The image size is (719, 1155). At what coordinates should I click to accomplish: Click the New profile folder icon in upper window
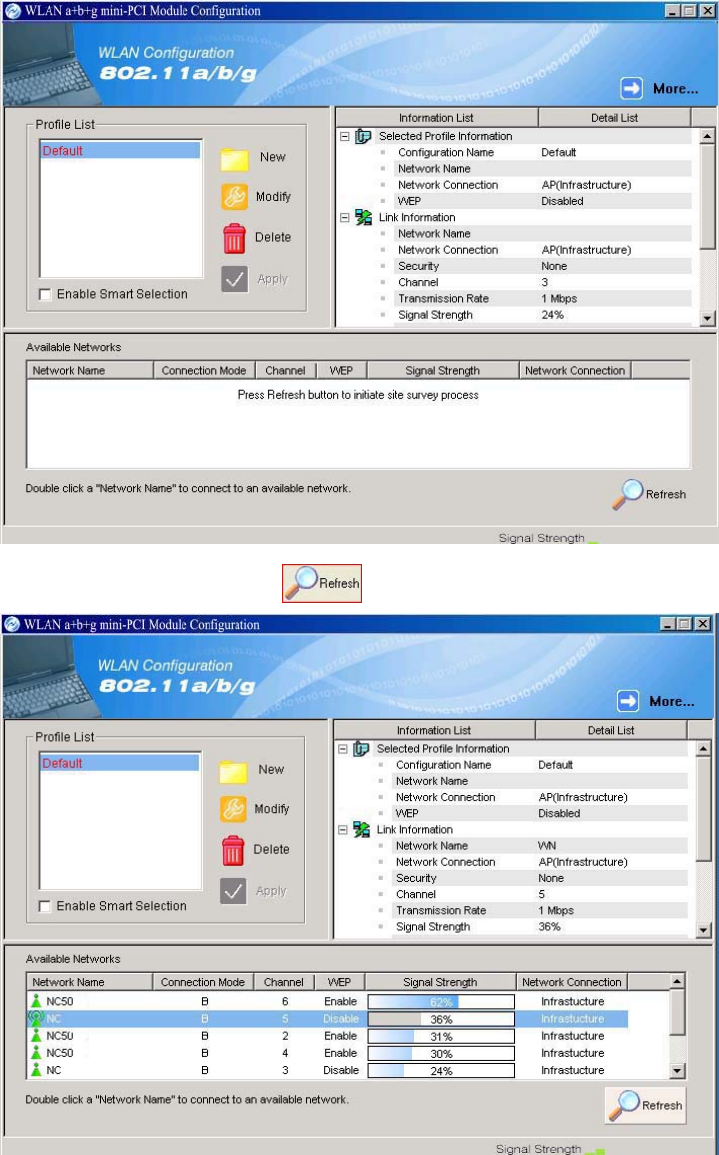click(234, 158)
